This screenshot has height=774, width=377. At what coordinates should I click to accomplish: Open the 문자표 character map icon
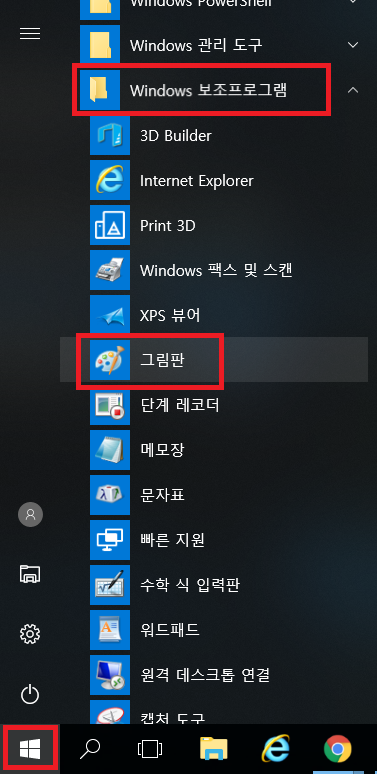pos(110,495)
